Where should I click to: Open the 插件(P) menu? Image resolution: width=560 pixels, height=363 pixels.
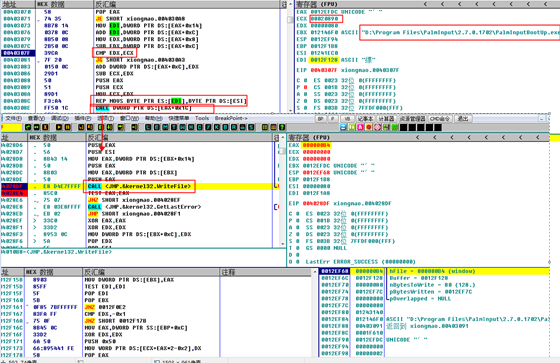coord(83,118)
